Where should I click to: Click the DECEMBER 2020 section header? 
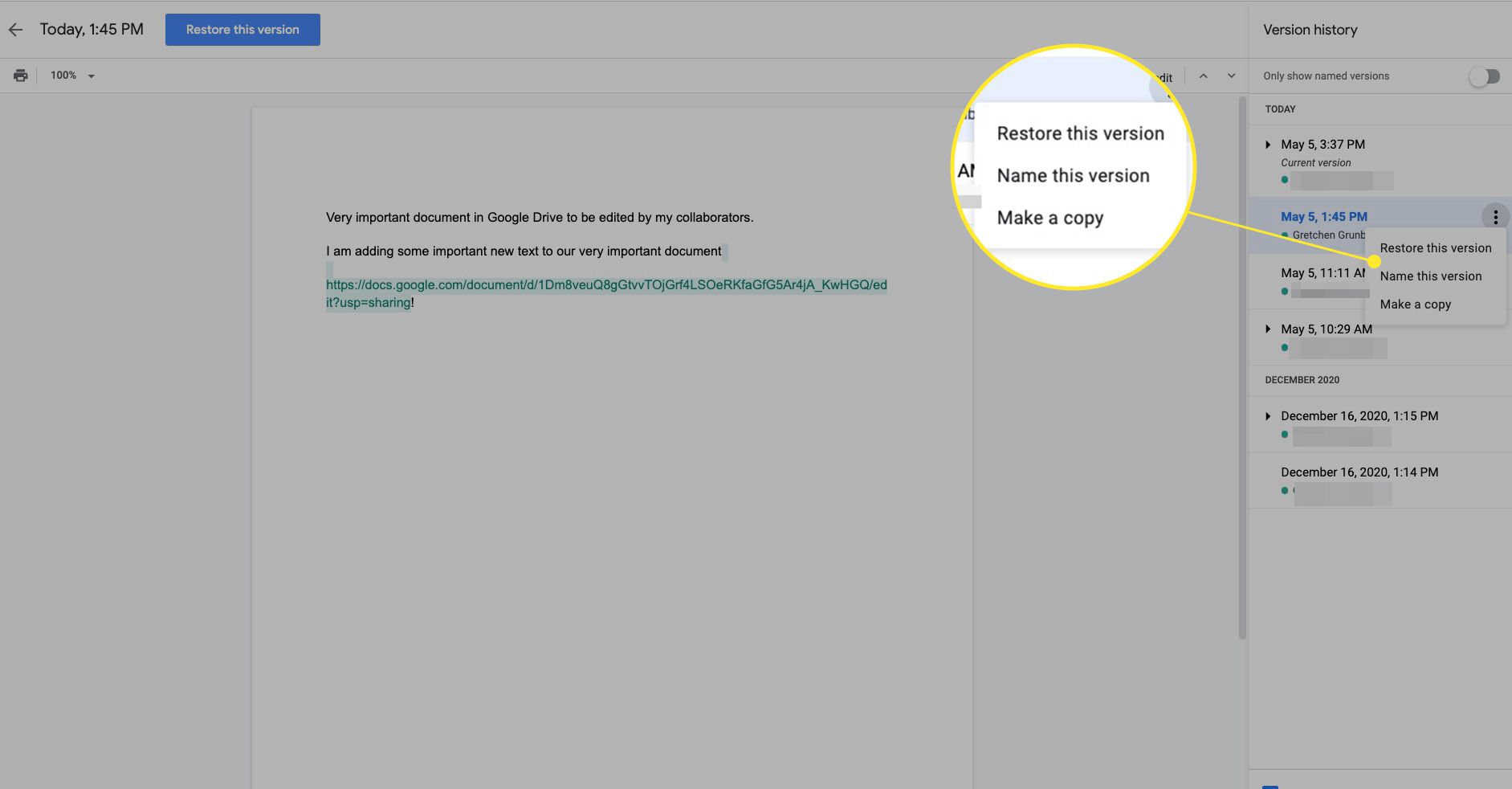1302,380
